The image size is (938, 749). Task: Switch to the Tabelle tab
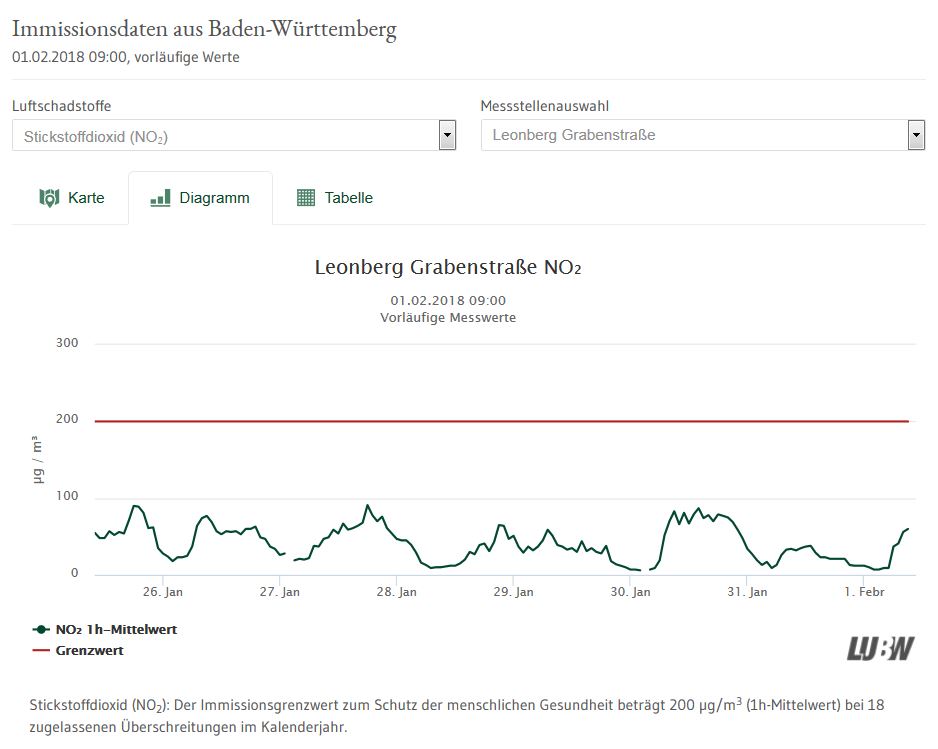pos(348,198)
